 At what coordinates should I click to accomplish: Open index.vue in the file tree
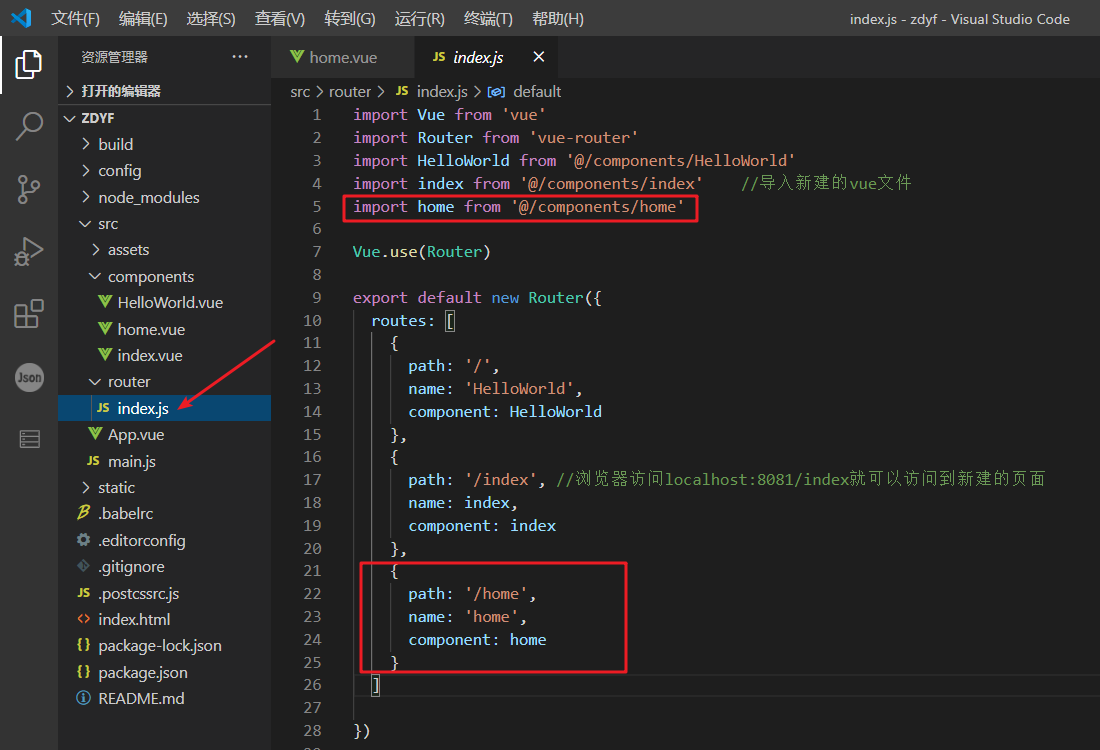pyautogui.click(x=165, y=356)
